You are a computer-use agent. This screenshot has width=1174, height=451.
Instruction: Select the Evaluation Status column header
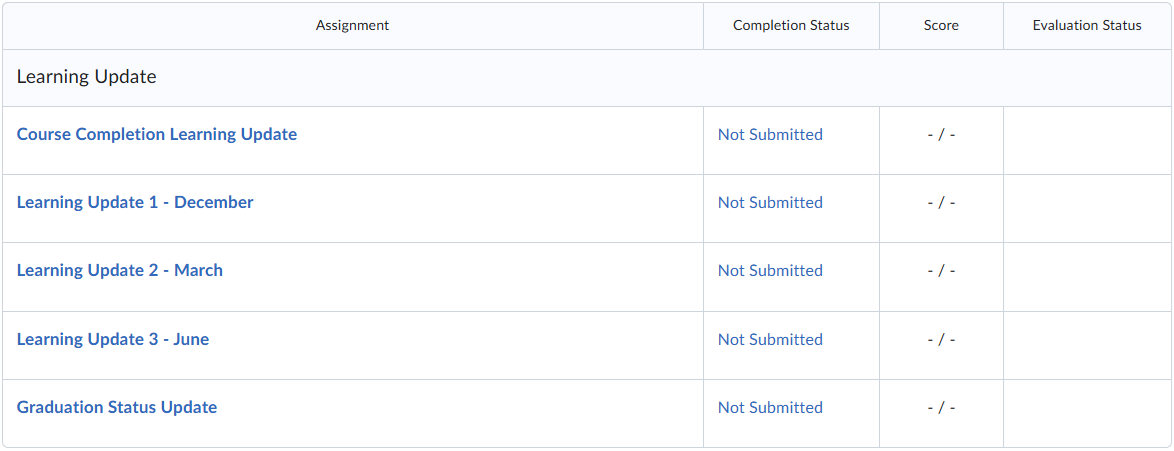[1087, 25]
